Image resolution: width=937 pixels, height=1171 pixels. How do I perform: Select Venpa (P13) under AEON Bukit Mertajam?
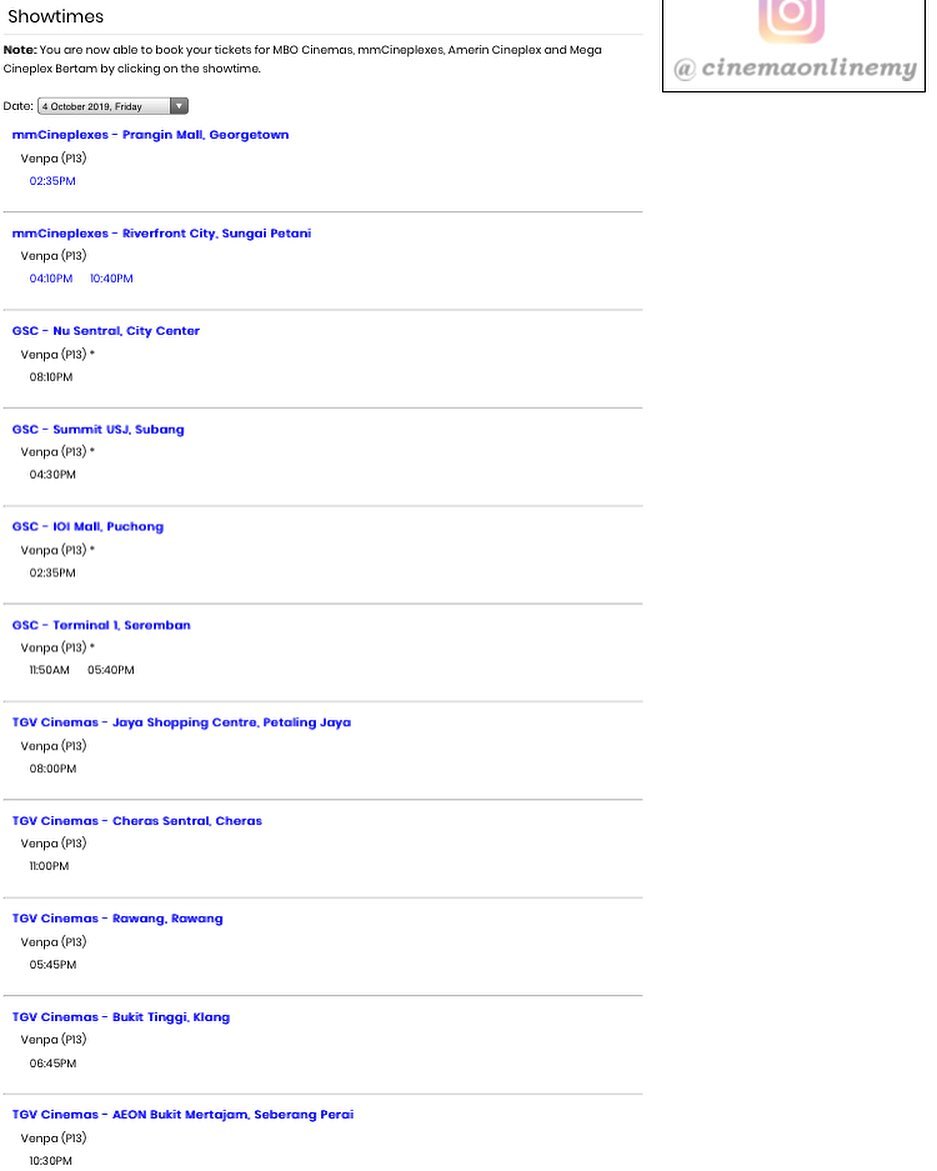click(x=53, y=1138)
